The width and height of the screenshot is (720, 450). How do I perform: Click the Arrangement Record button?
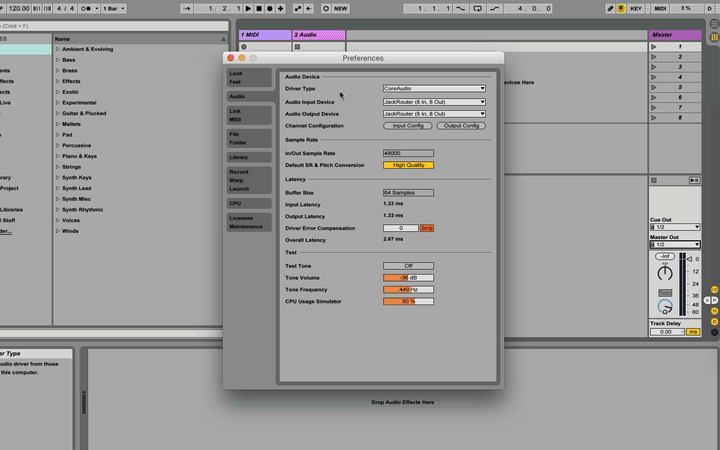point(270,8)
